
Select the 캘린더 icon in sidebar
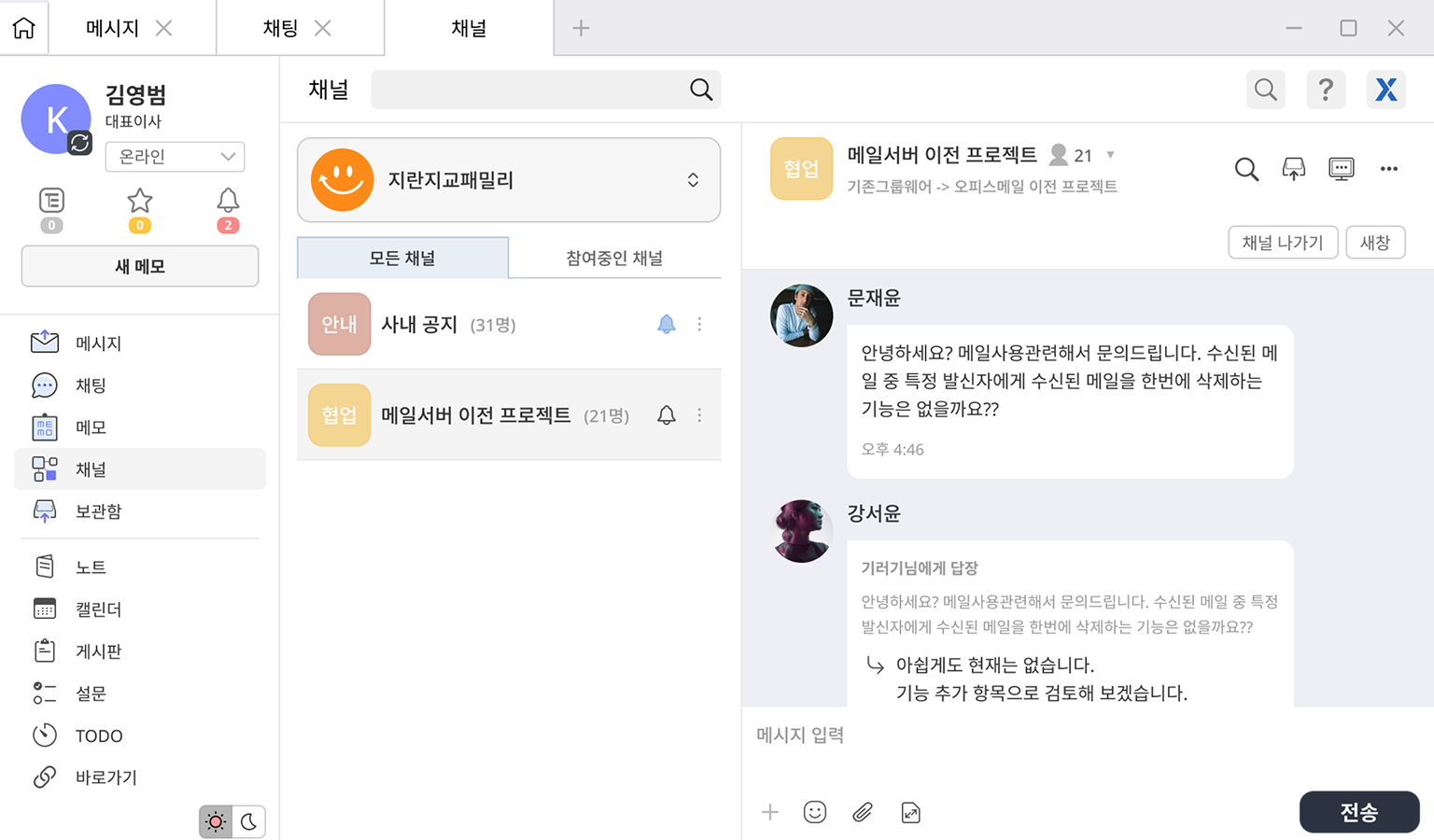[44, 609]
